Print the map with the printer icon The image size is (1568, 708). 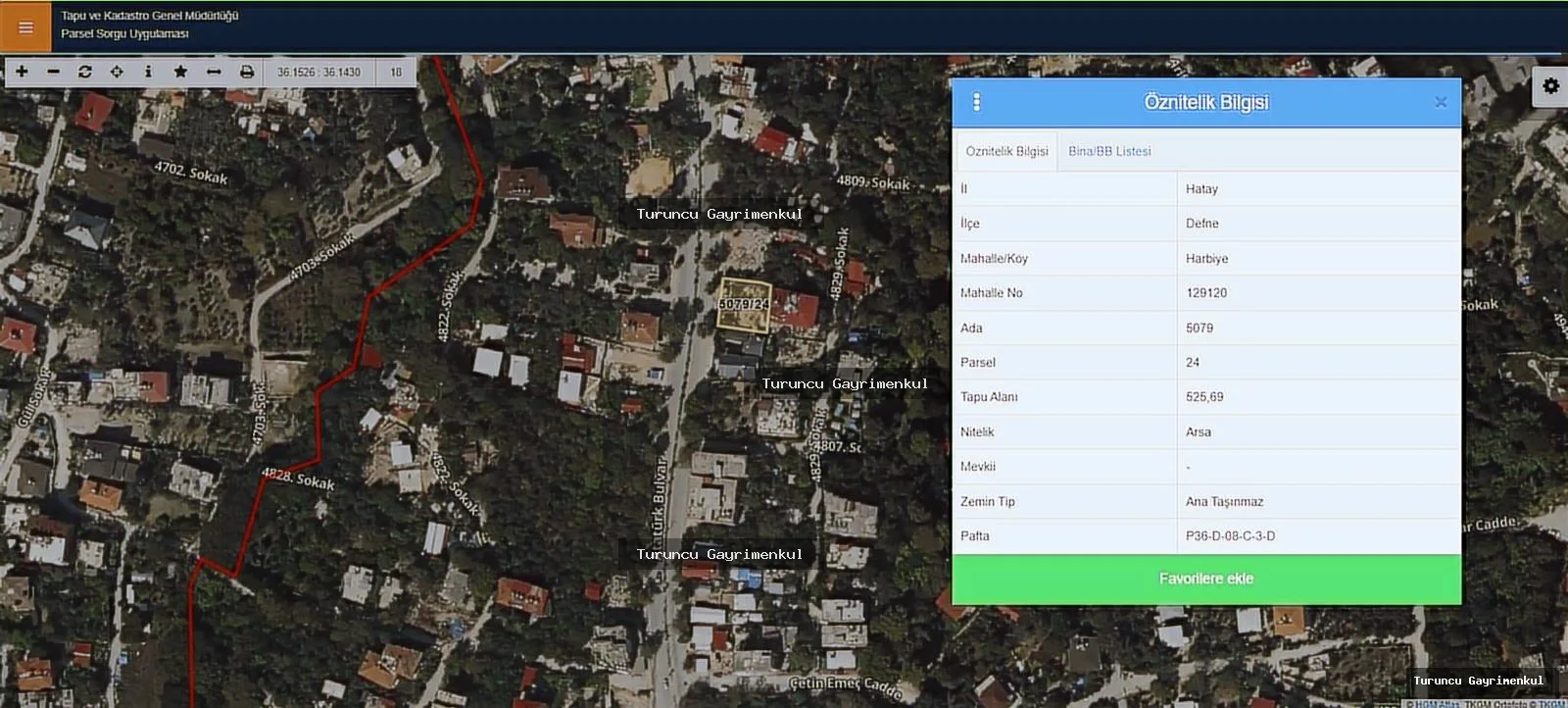(x=247, y=72)
